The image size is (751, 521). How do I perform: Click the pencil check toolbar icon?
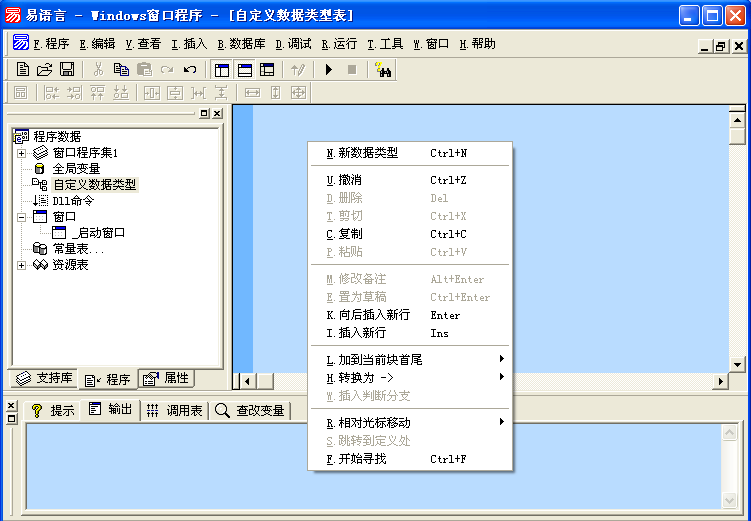(x=298, y=70)
